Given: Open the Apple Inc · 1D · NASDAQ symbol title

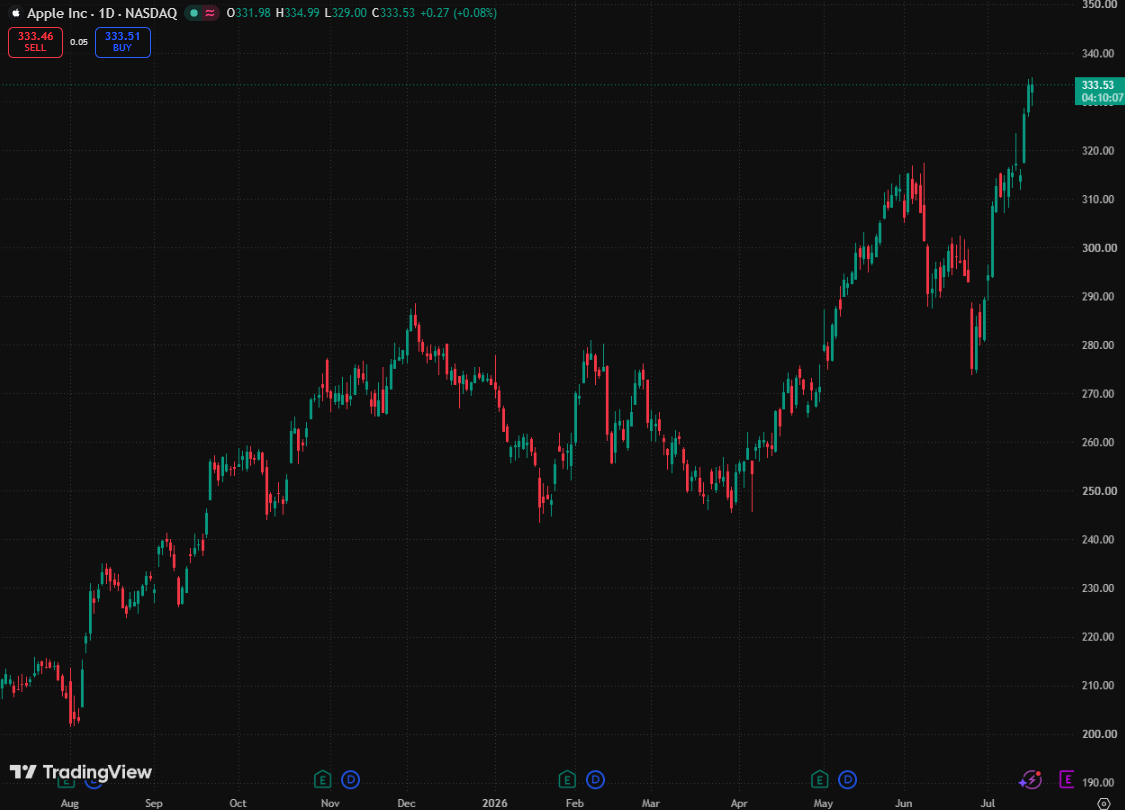Looking at the screenshot, I should click(x=102, y=13).
